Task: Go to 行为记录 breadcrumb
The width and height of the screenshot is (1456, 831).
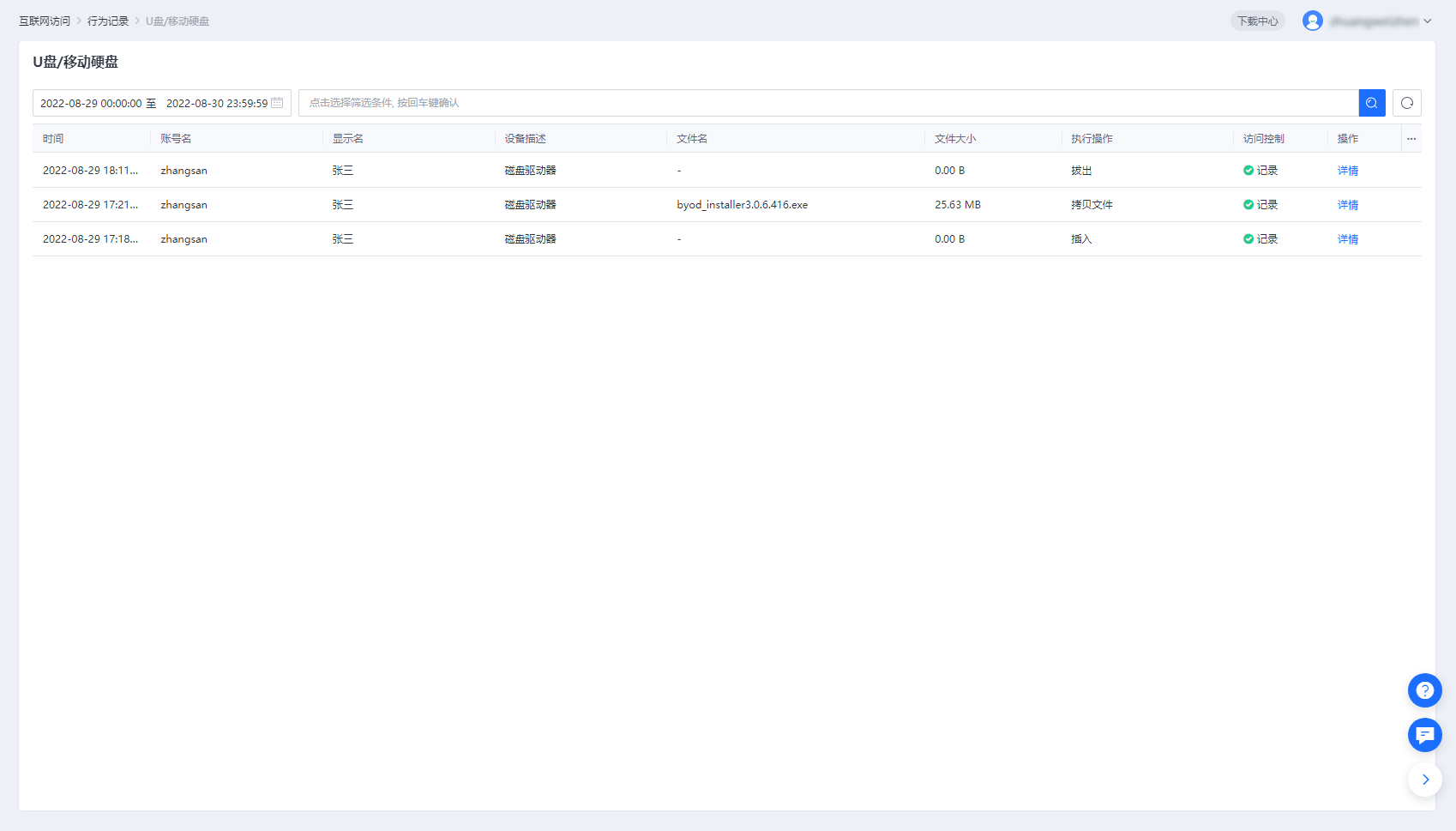Action: tap(108, 21)
